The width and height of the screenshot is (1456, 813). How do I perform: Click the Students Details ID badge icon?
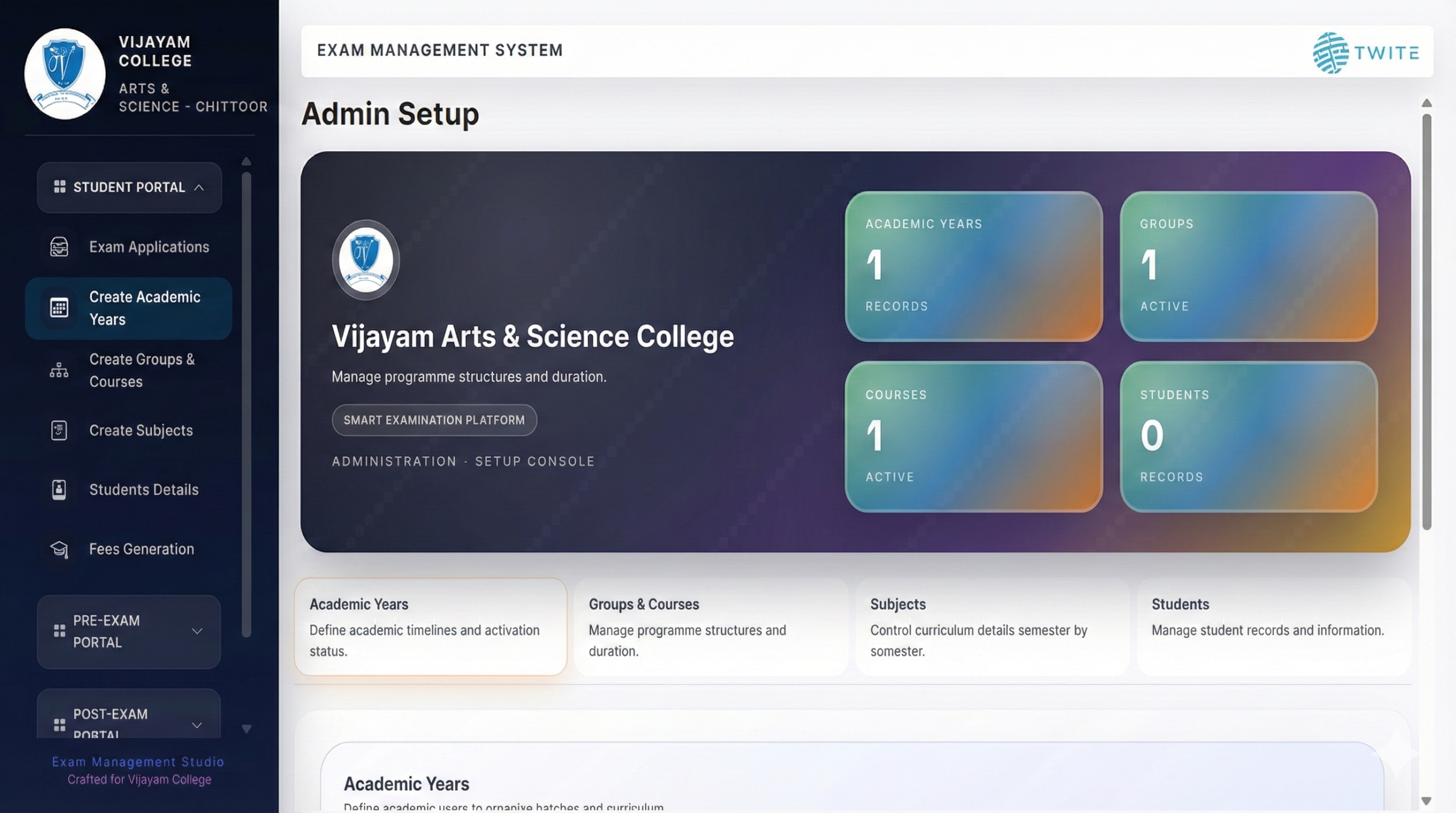[x=59, y=489]
